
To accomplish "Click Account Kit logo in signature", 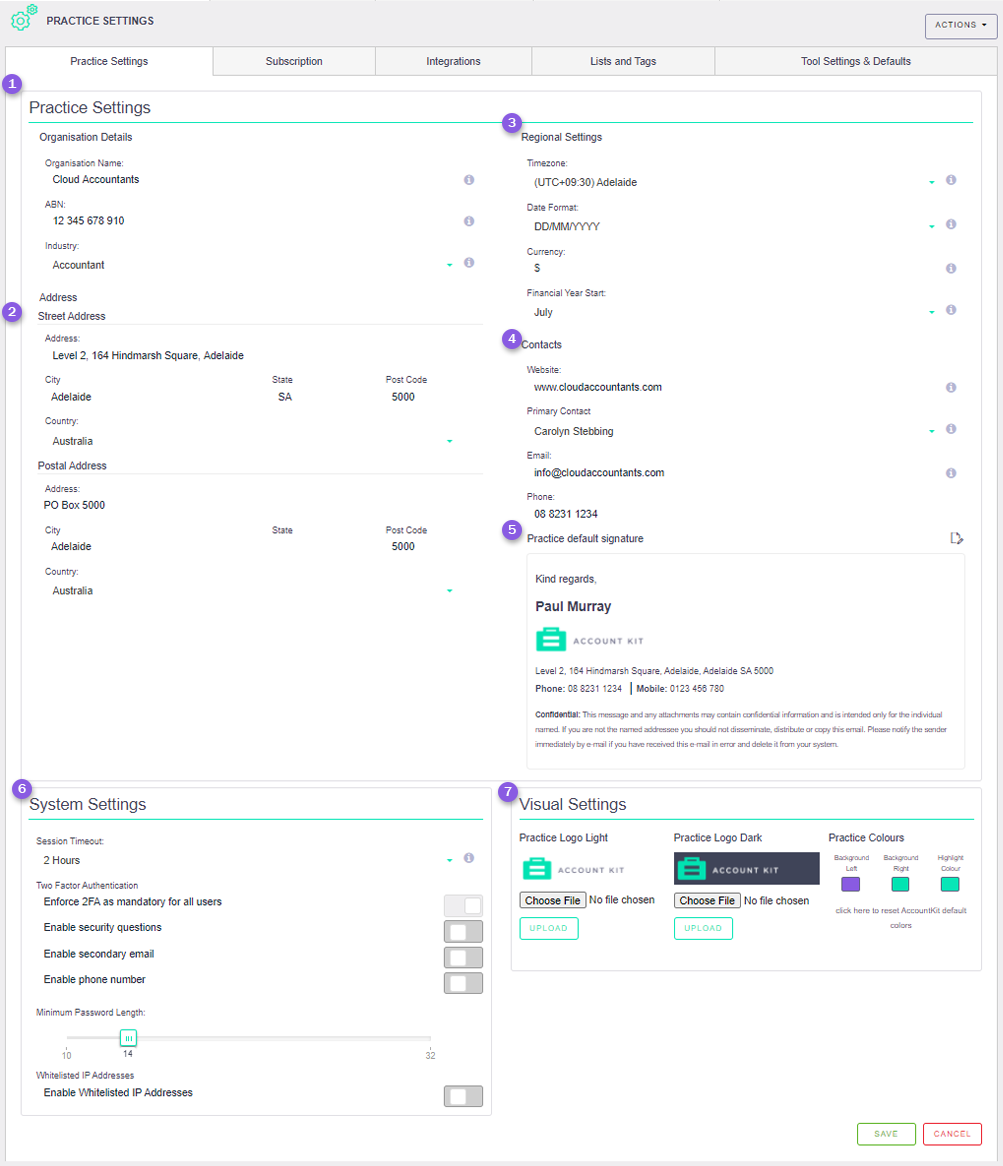I will tap(590, 640).
